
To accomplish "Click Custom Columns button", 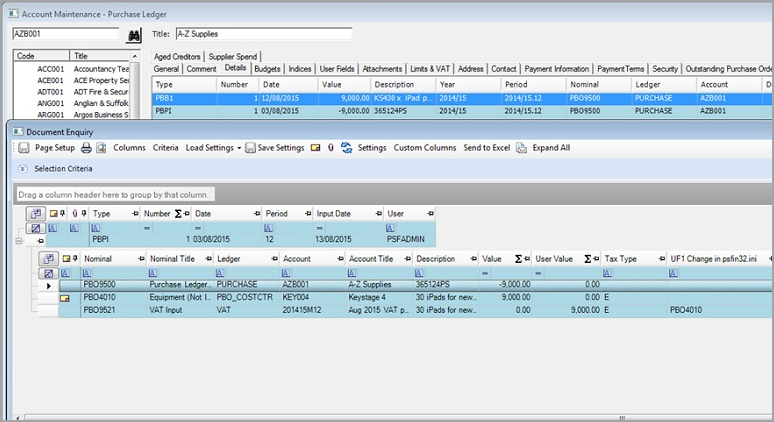I will coord(425,148).
